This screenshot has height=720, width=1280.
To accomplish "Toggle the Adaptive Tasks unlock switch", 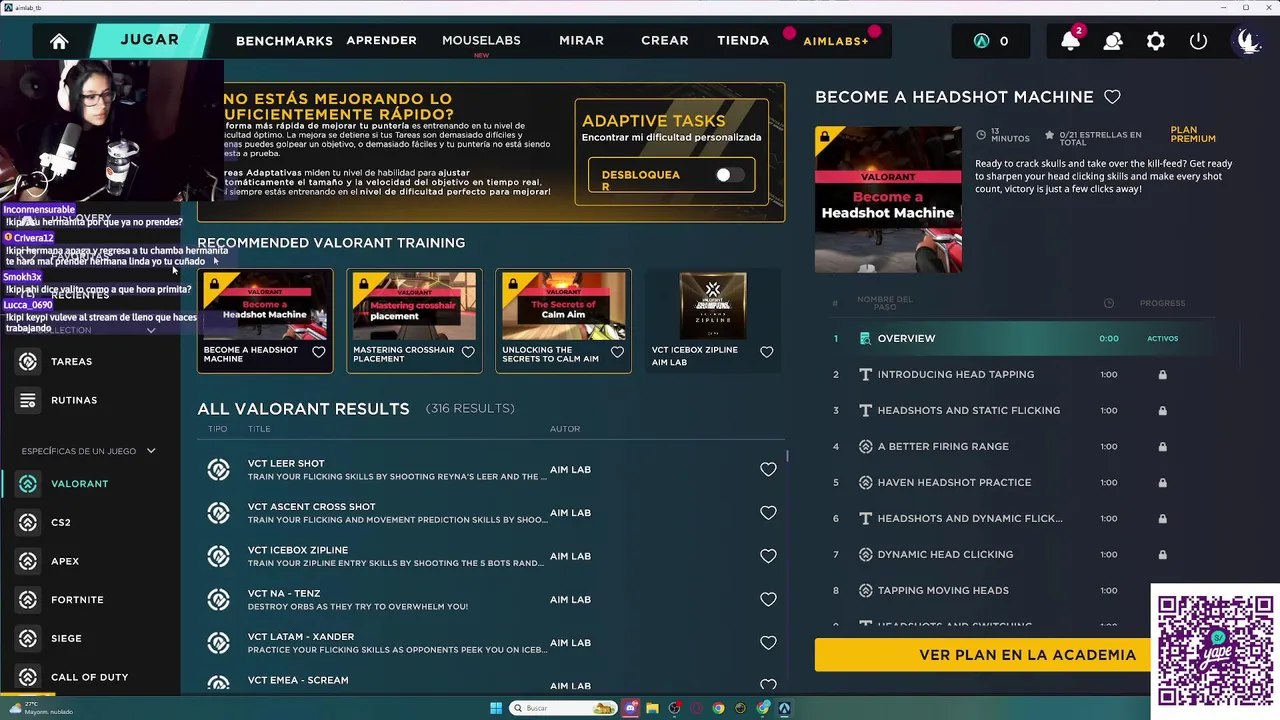I will tap(729, 175).
